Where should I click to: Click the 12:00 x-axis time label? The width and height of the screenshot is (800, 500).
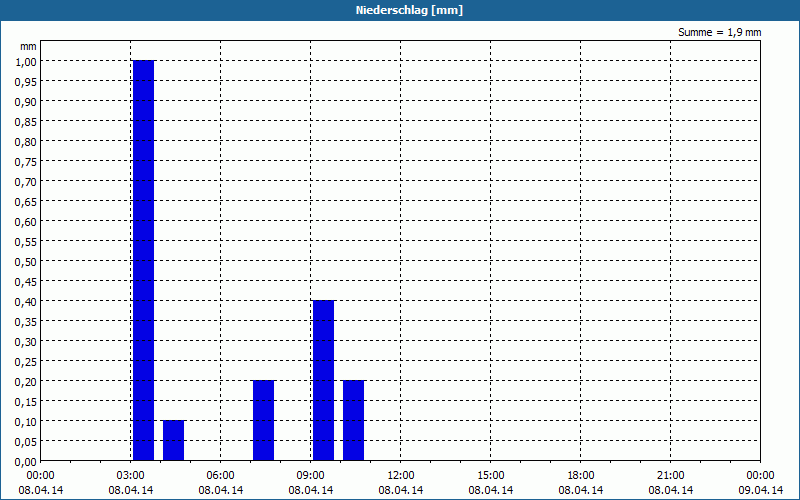(401, 476)
